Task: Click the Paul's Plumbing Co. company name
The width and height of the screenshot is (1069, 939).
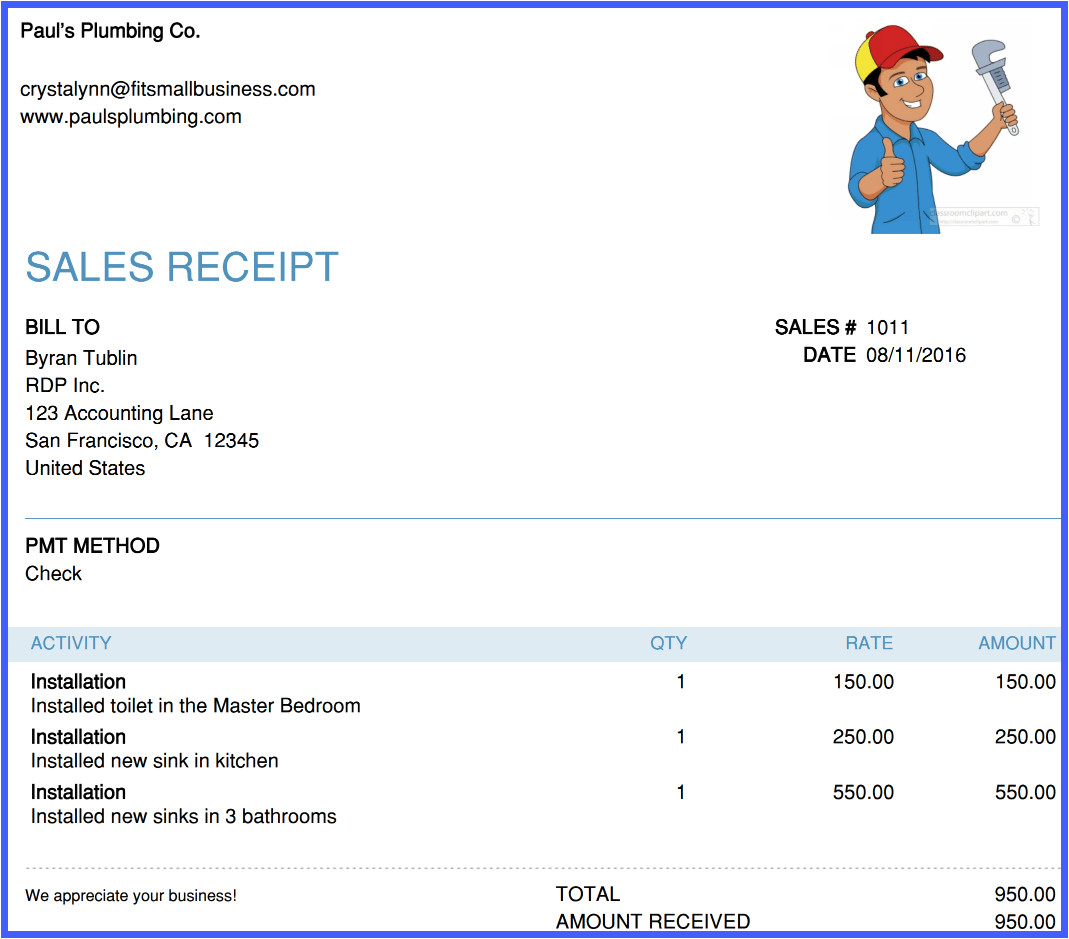Action: (x=110, y=31)
